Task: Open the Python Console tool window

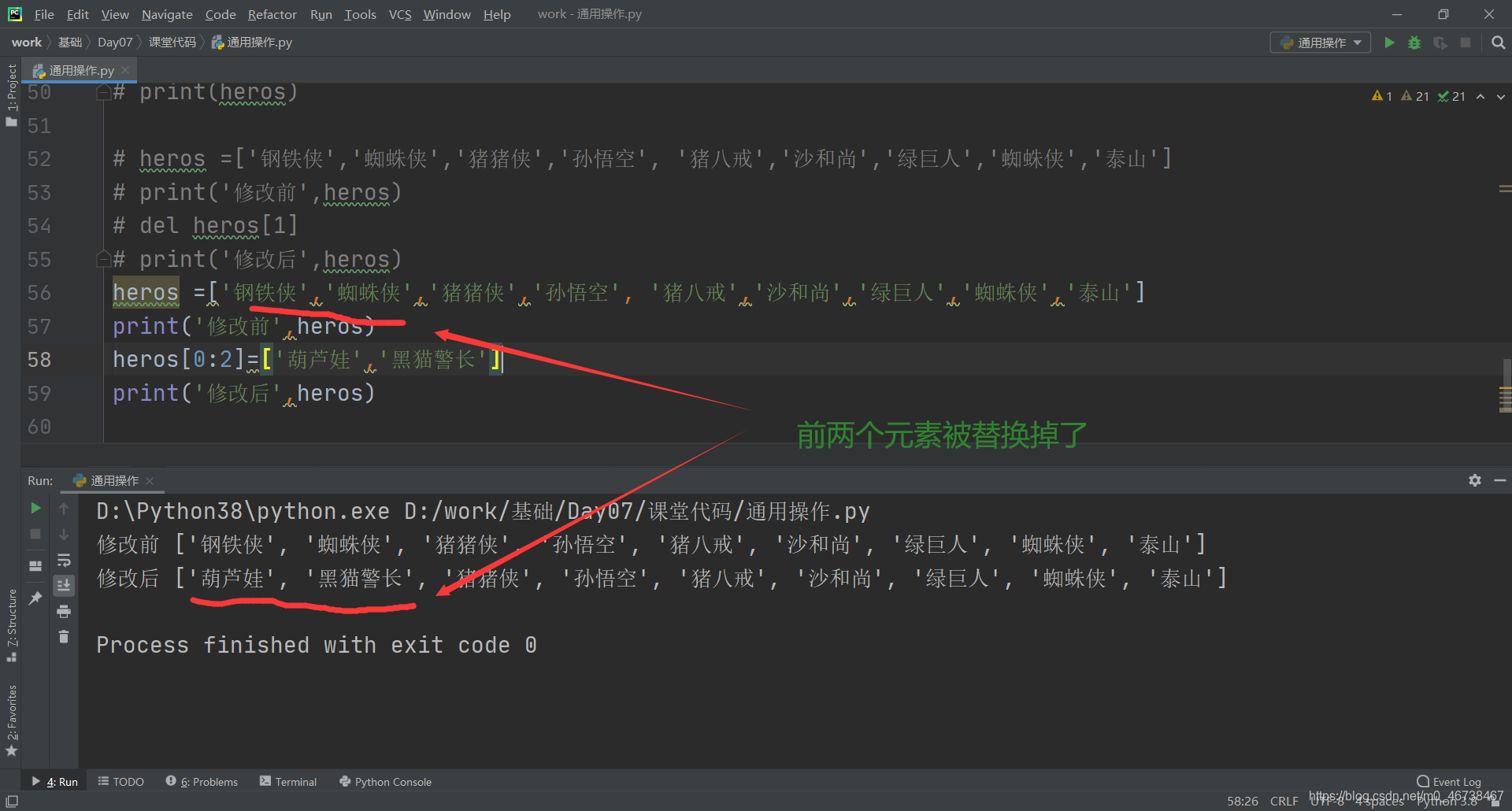Action: pyautogui.click(x=385, y=782)
